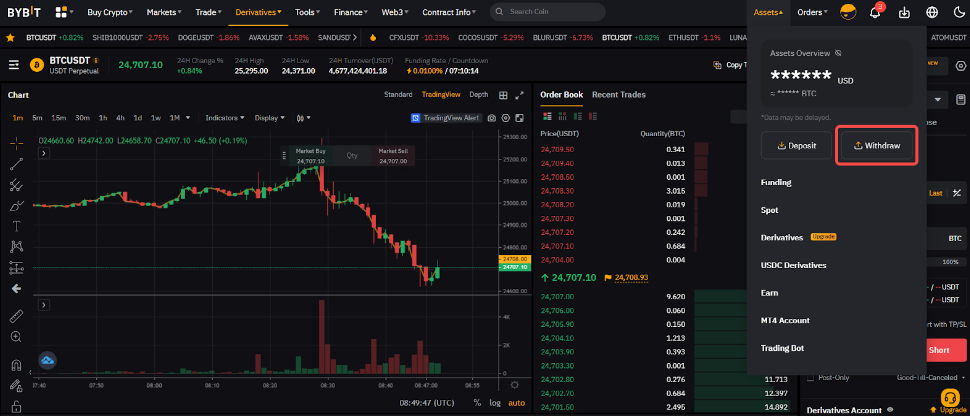This screenshot has width=970, height=416.
Task: Click the cloud save icon on chart
Action: coord(48,360)
